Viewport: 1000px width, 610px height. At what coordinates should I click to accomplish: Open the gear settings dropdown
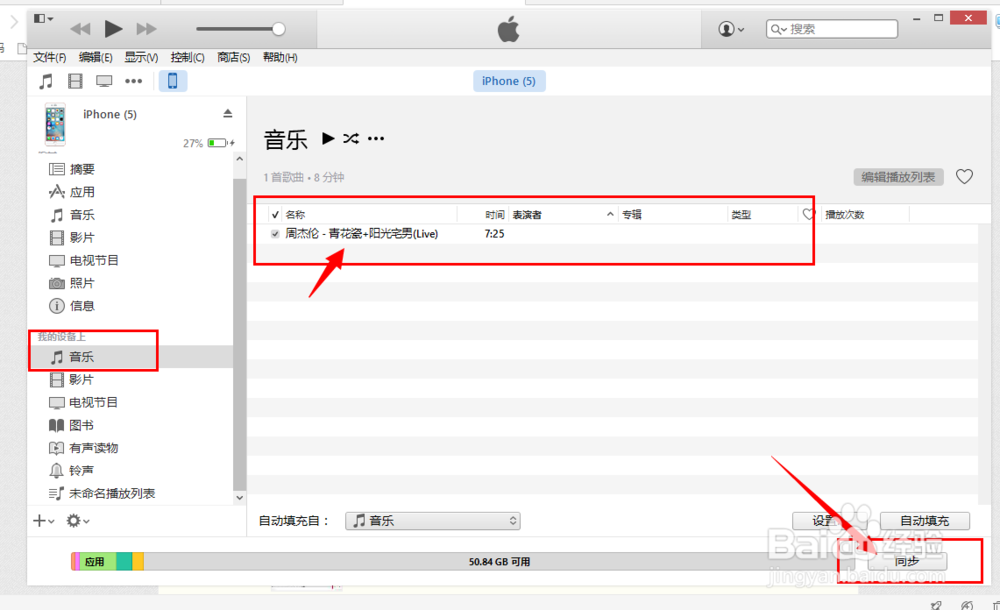coord(78,521)
